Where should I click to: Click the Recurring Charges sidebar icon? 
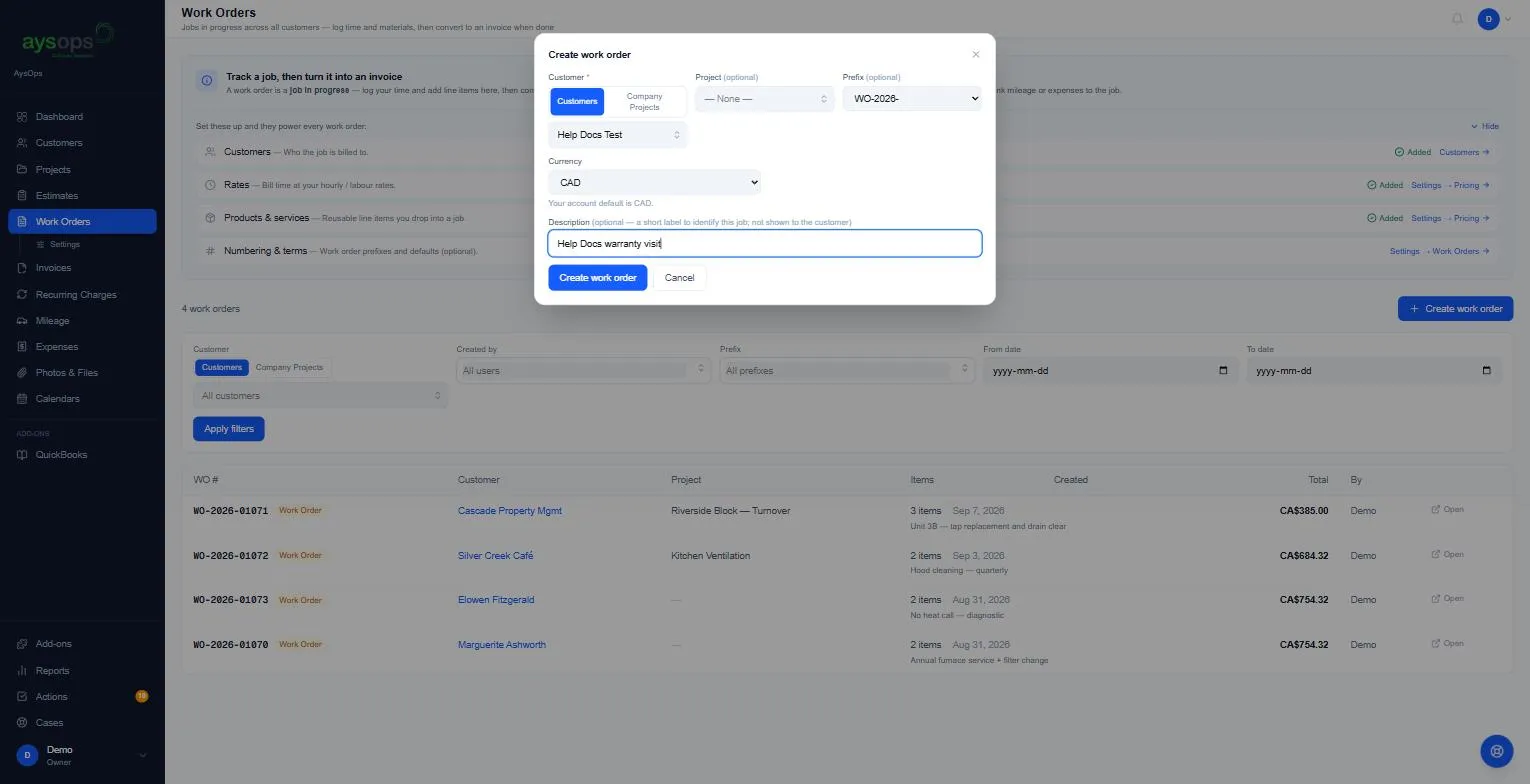(x=22, y=295)
